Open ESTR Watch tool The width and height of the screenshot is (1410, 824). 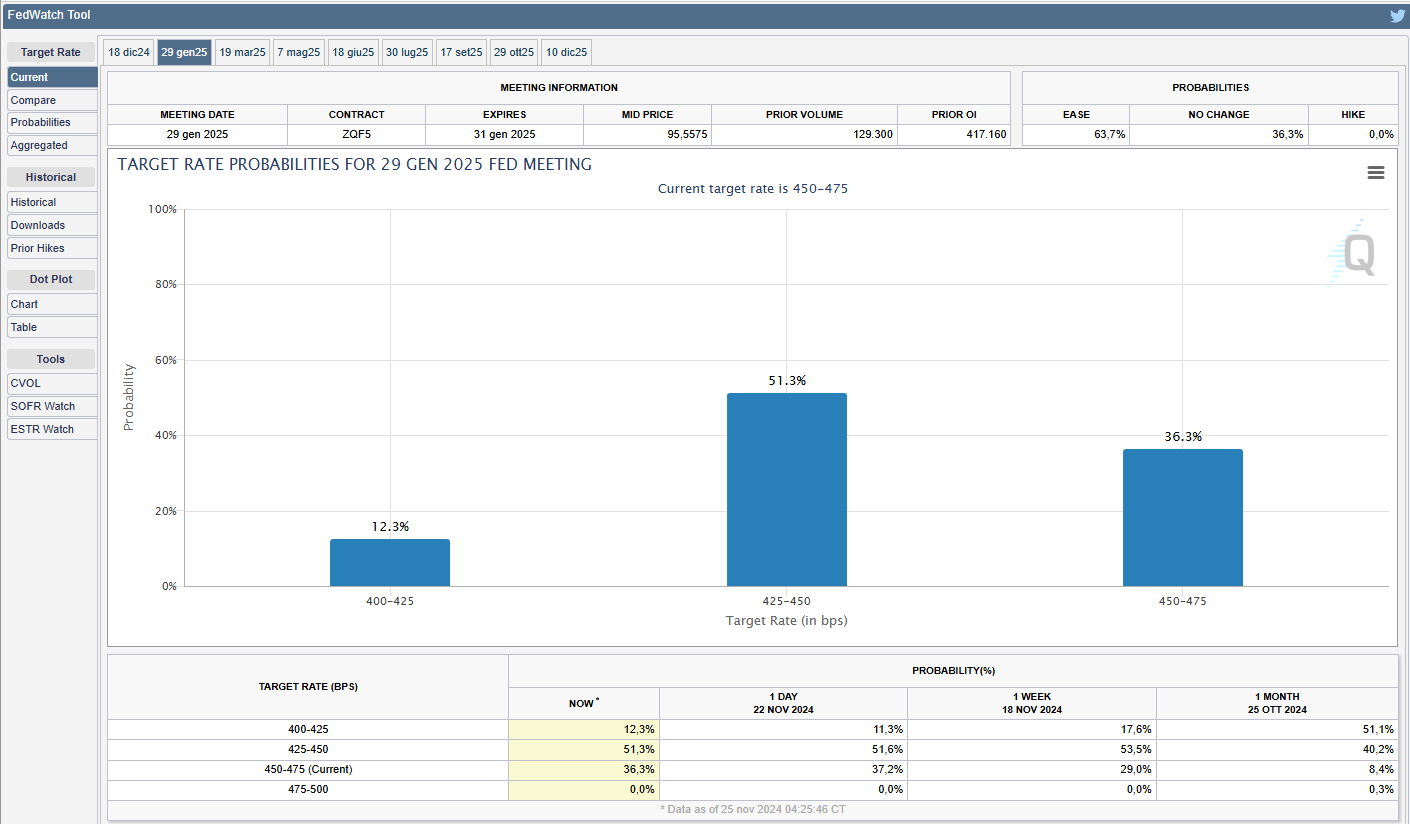click(52, 429)
